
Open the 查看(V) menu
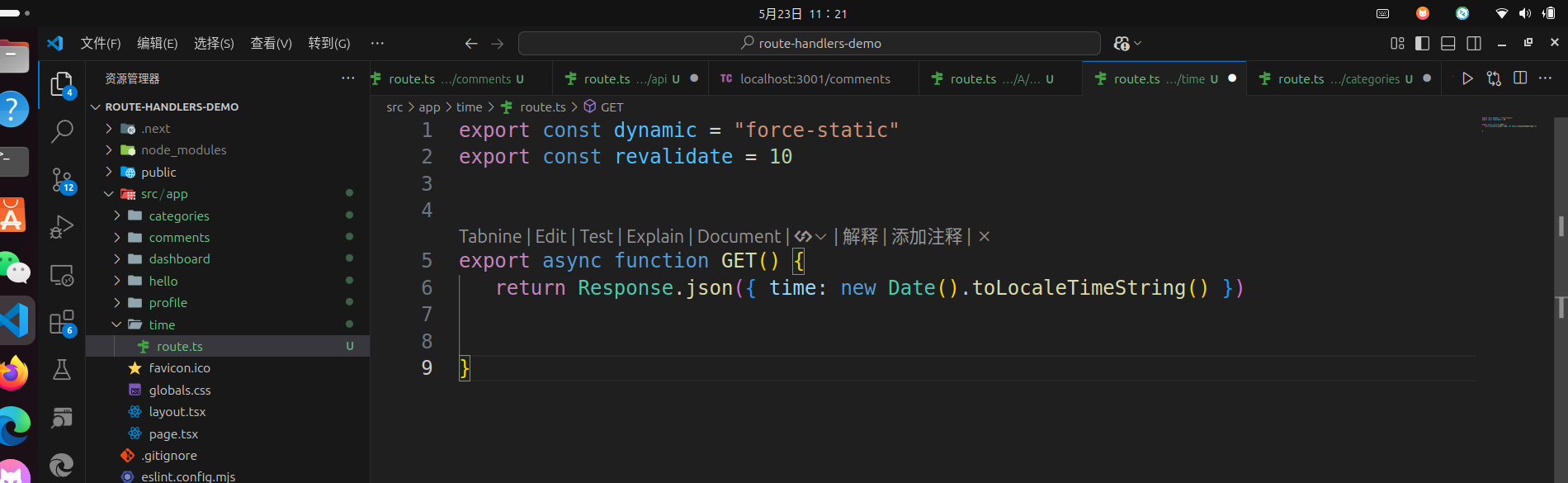(271, 43)
